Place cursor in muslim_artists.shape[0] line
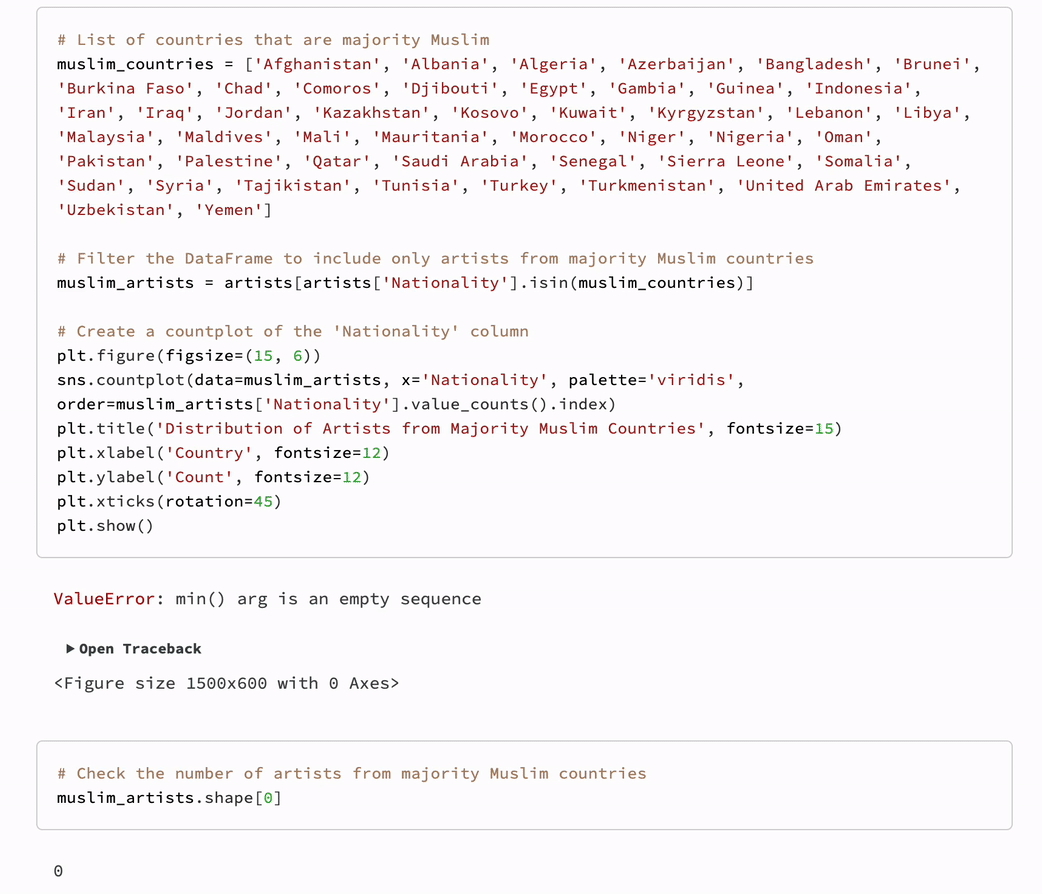The width and height of the screenshot is (1042, 894). [169, 798]
